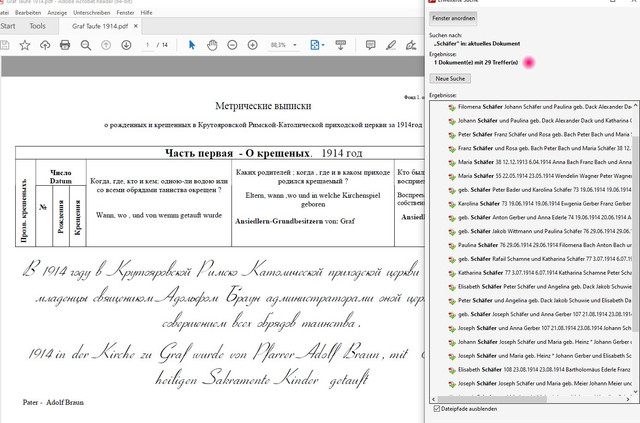This screenshot has height=423, width=640.
Task: Open the Bearbeiten menu
Action: 28,13
